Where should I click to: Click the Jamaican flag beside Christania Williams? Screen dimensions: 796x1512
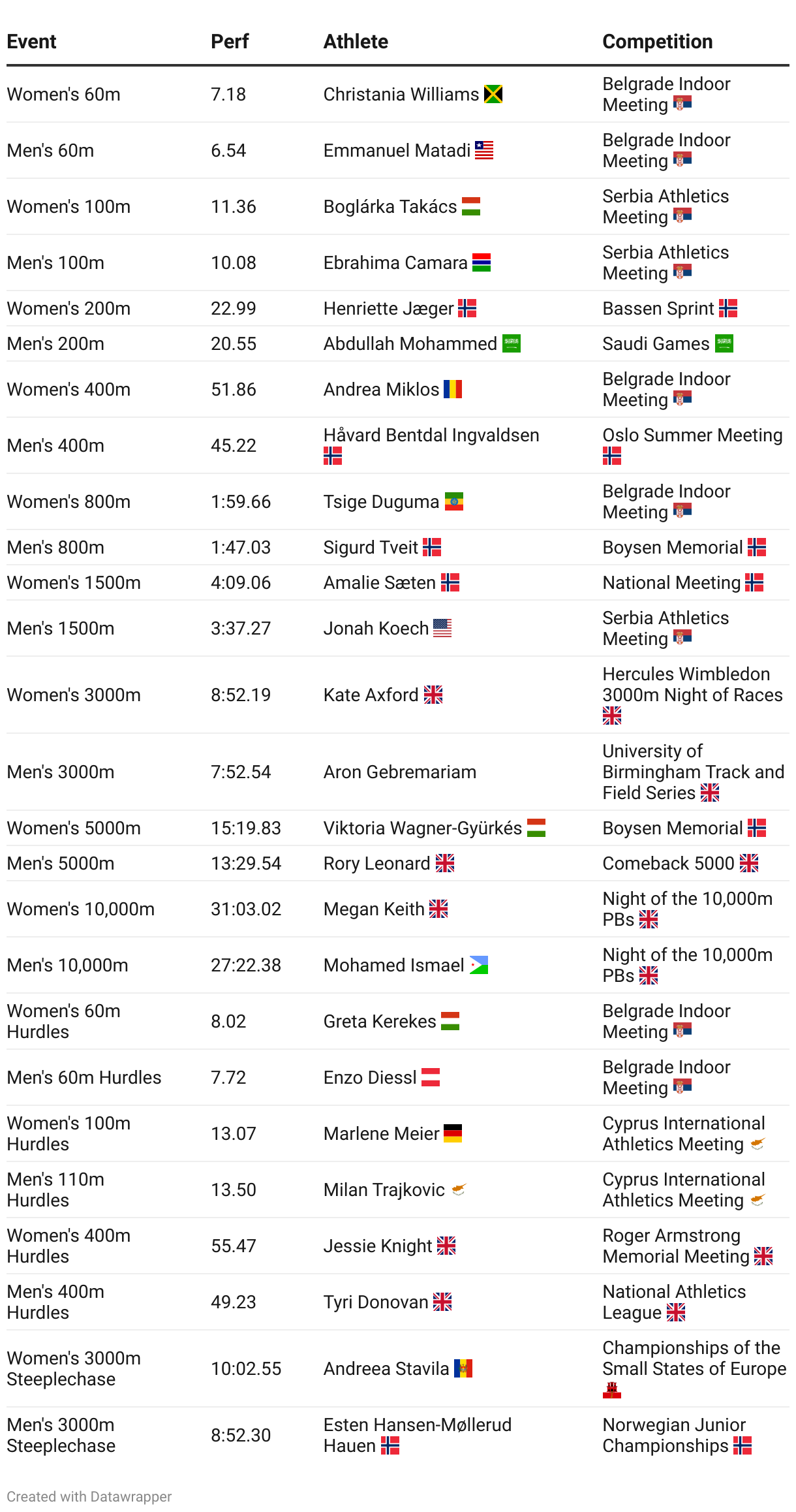(x=493, y=94)
